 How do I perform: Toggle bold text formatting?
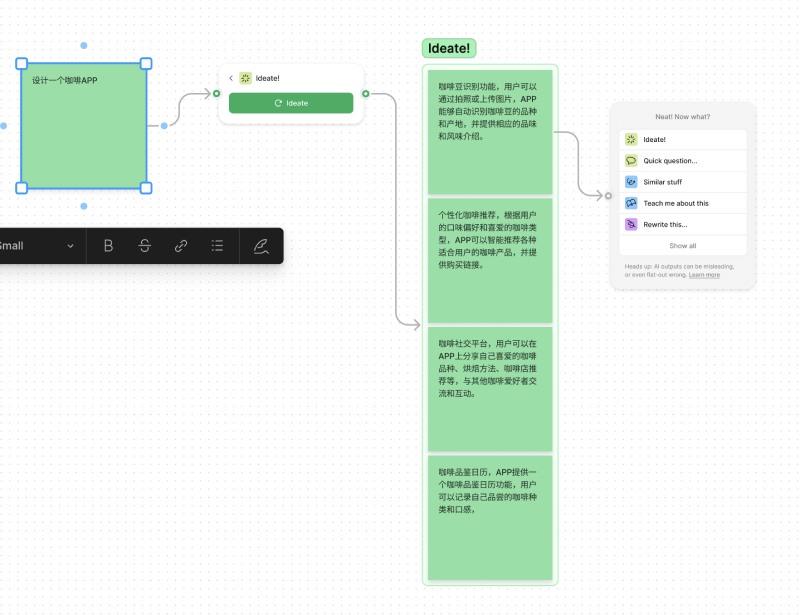tap(109, 246)
